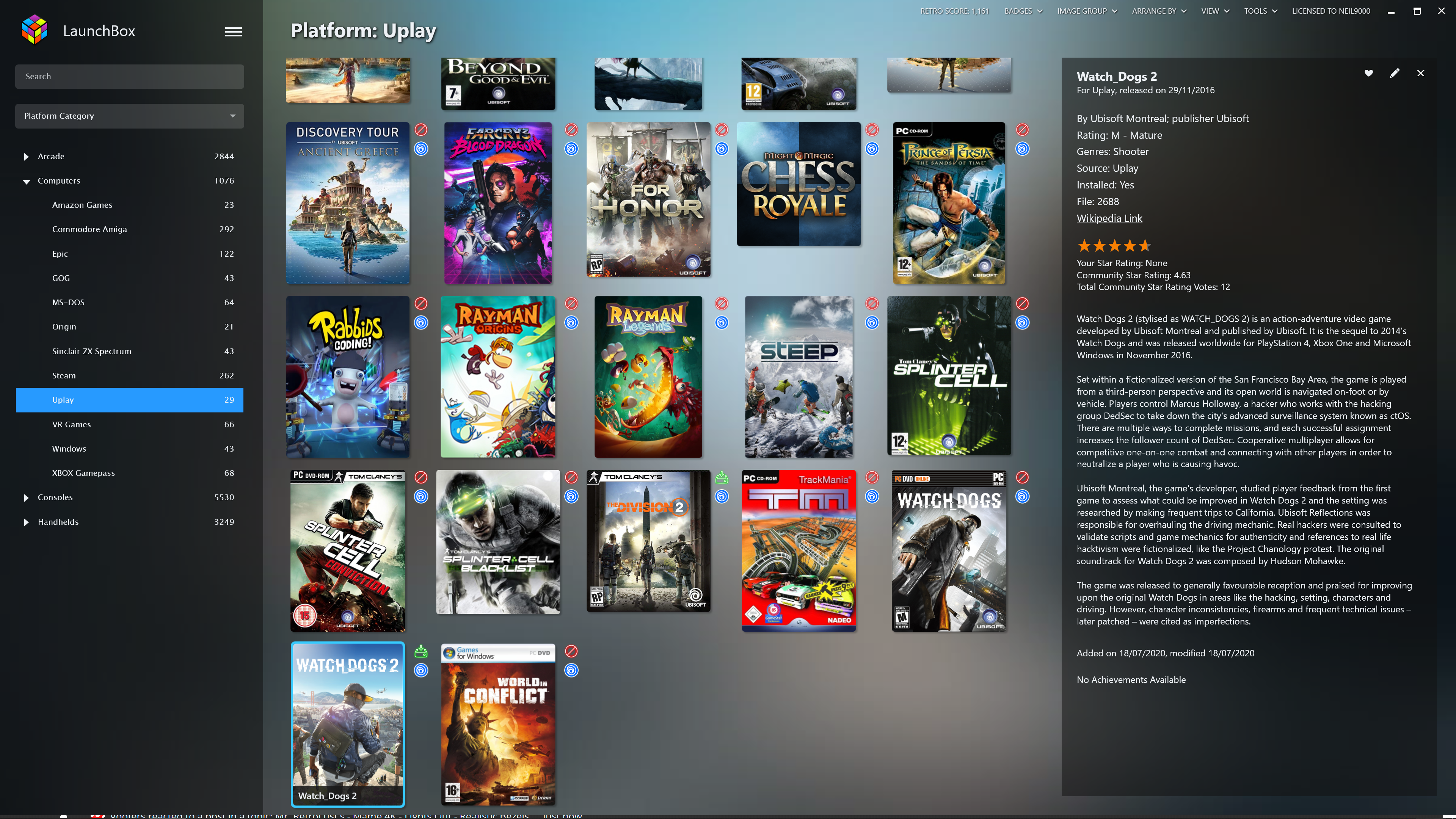
Task: Select the Origin platform
Action: (129, 327)
